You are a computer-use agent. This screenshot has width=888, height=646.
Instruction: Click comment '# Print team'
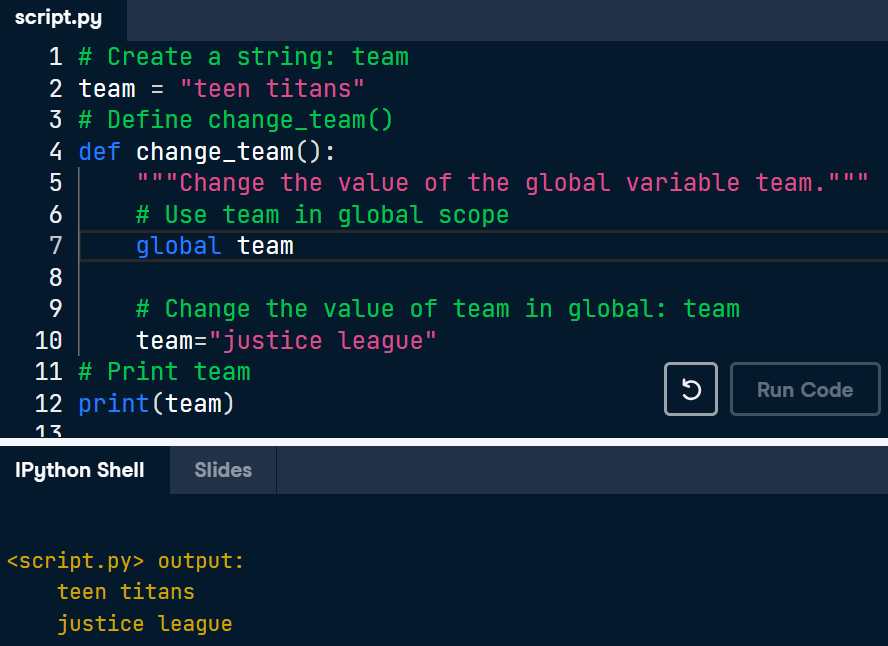click(164, 372)
